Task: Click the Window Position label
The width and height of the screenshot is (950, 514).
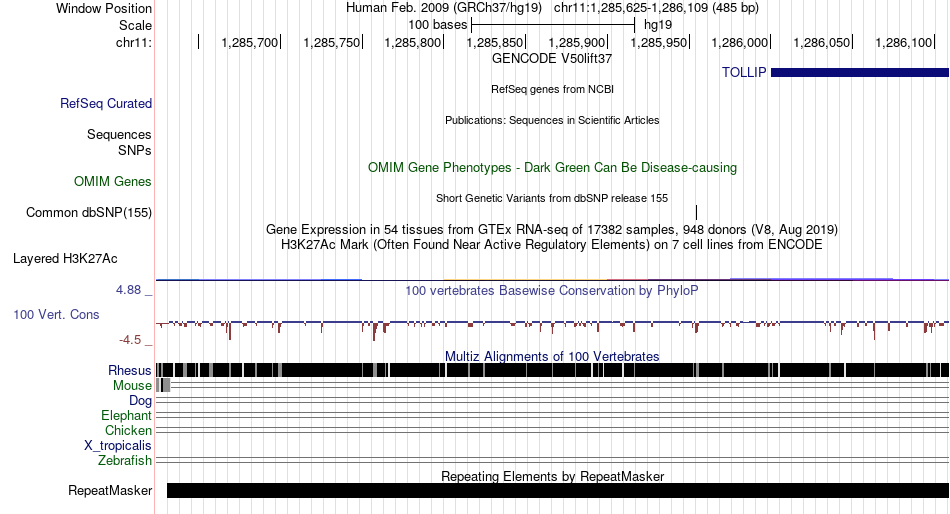Action: (x=104, y=8)
